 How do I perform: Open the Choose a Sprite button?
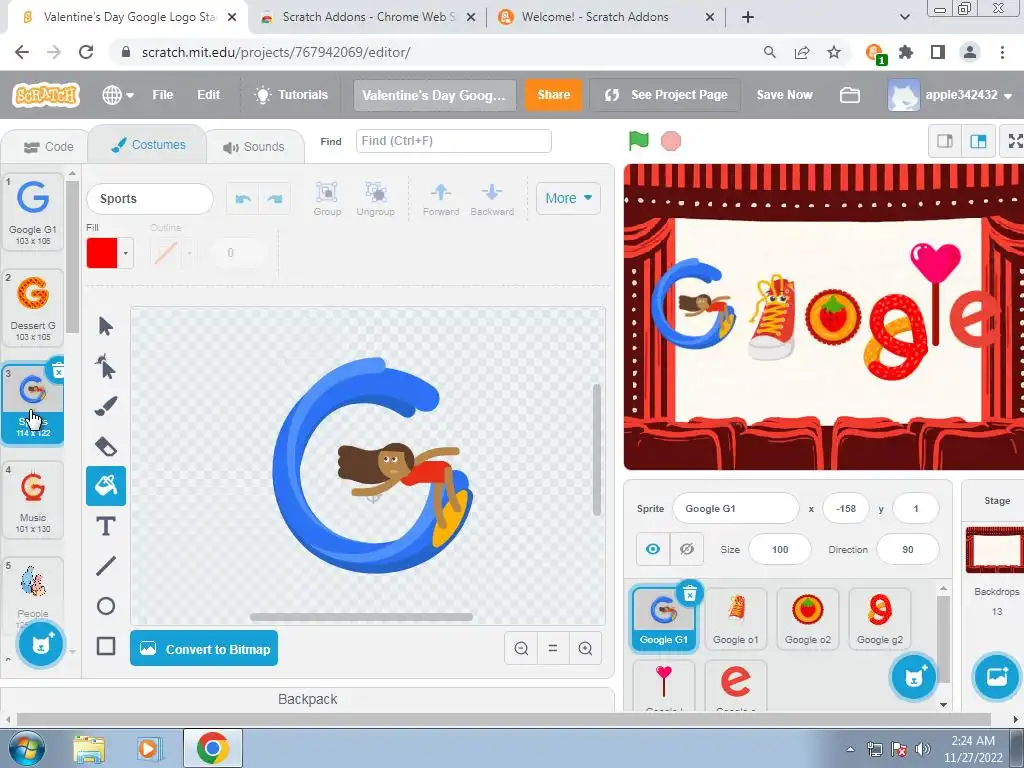[914, 677]
